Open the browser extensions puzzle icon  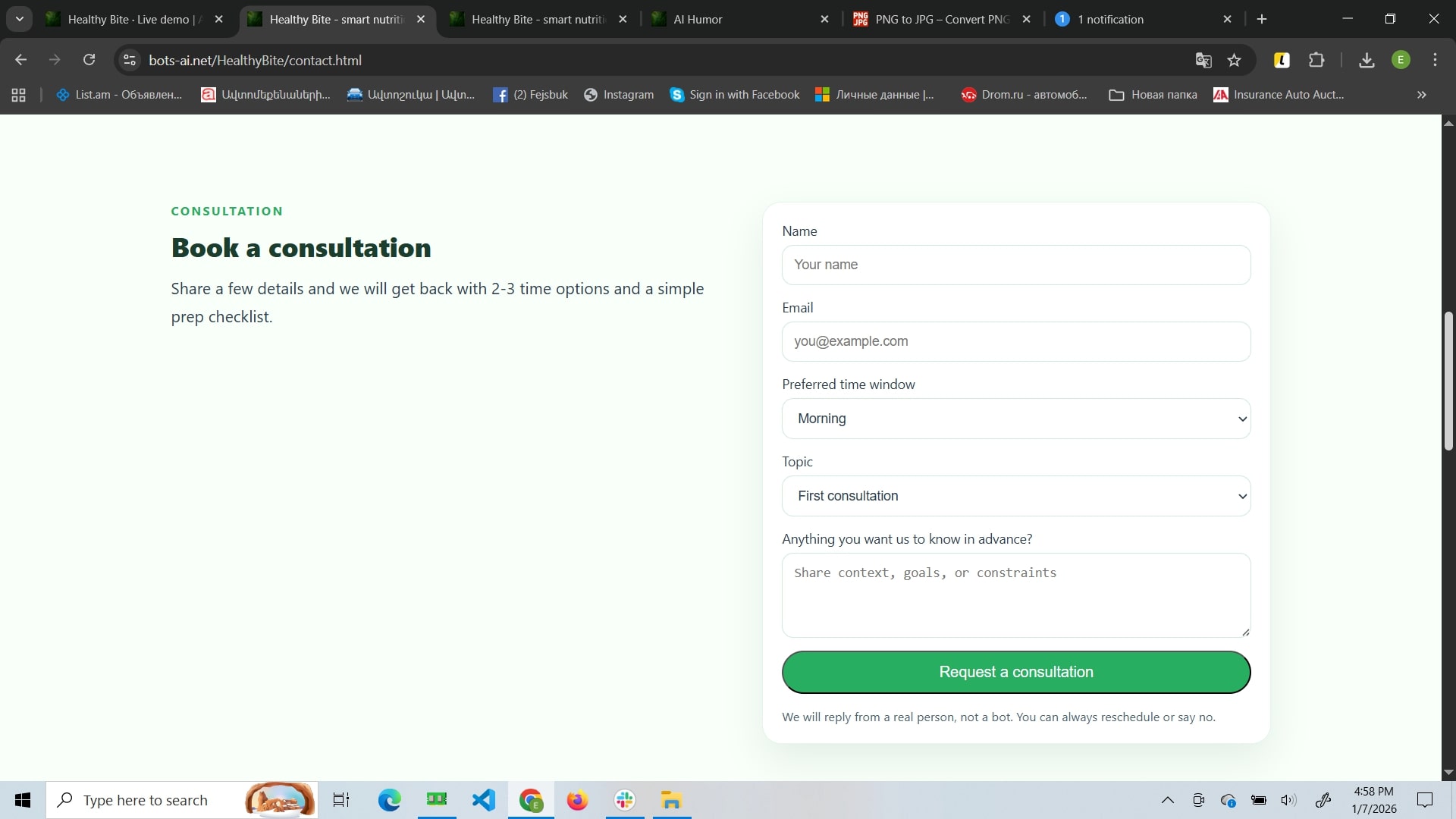pos(1317,60)
